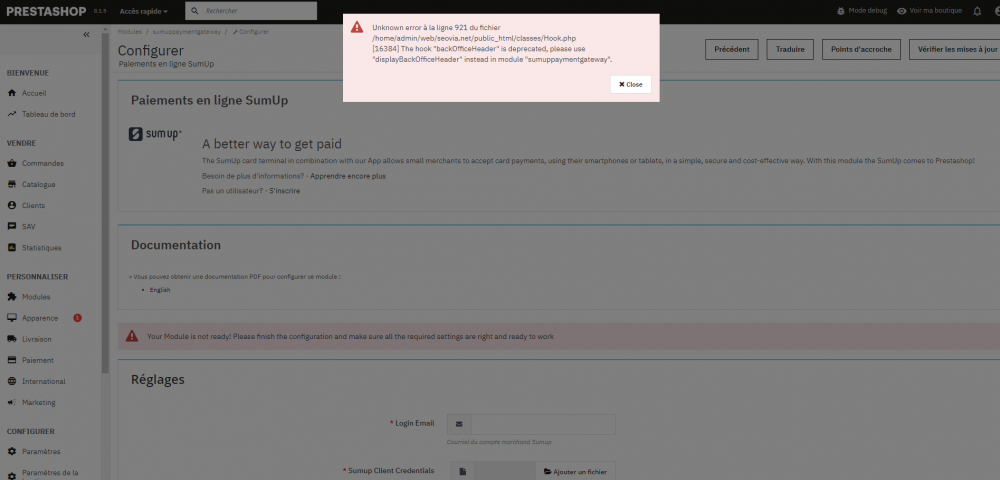Open Mode debug bug icon
The image size is (1000, 480).
[841, 11]
